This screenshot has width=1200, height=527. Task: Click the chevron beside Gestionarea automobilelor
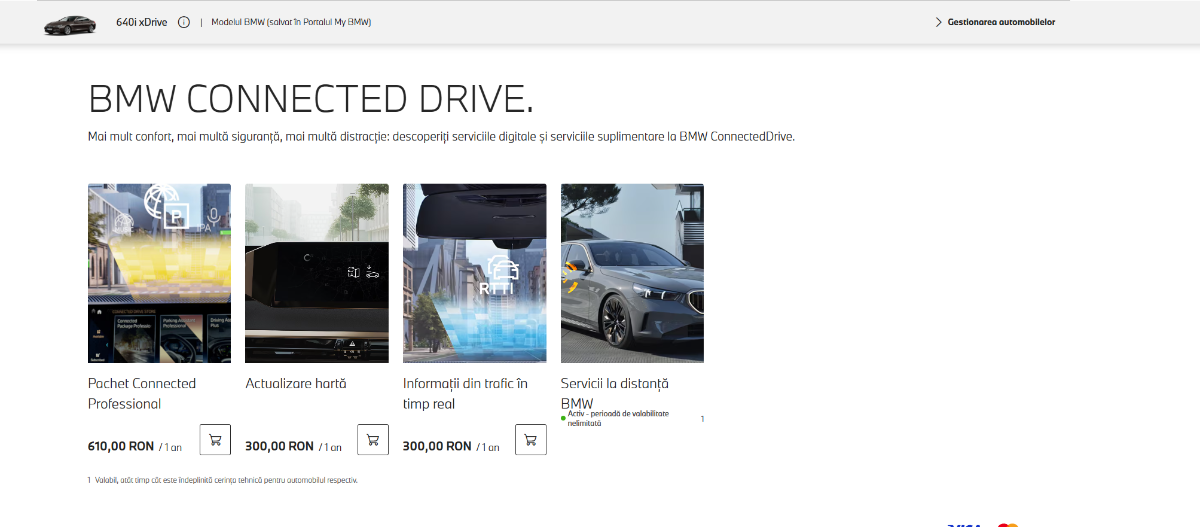click(939, 22)
